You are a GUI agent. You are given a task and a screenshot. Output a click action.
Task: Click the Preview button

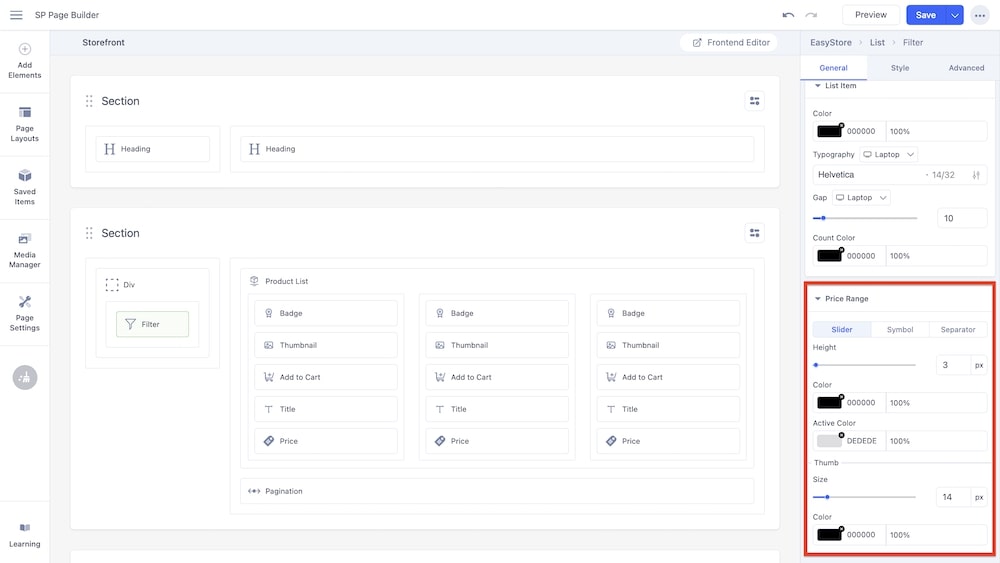pyautogui.click(x=870, y=15)
